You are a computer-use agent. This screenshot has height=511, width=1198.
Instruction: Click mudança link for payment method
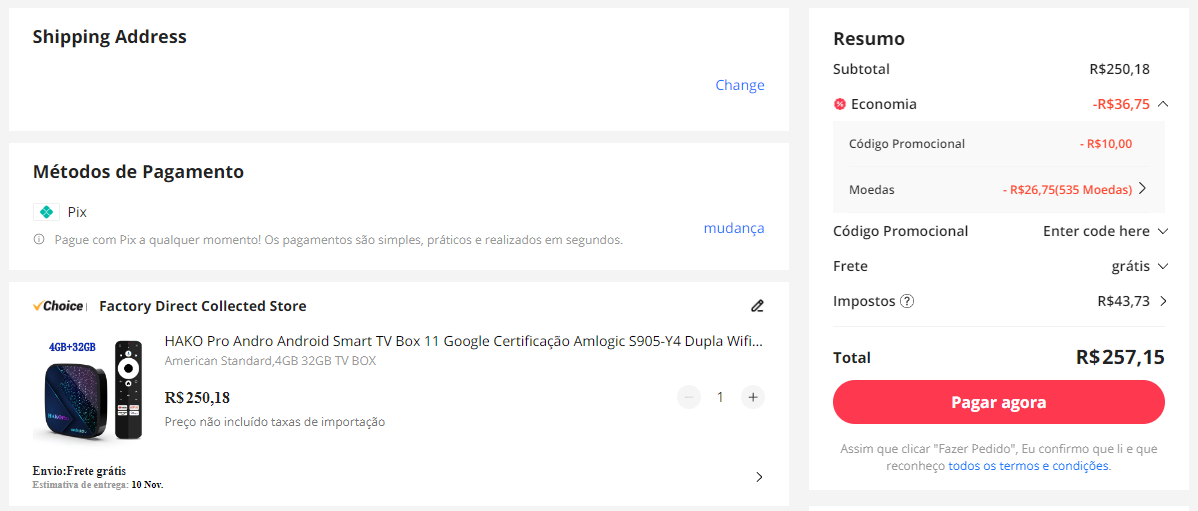pyautogui.click(x=733, y=228)
